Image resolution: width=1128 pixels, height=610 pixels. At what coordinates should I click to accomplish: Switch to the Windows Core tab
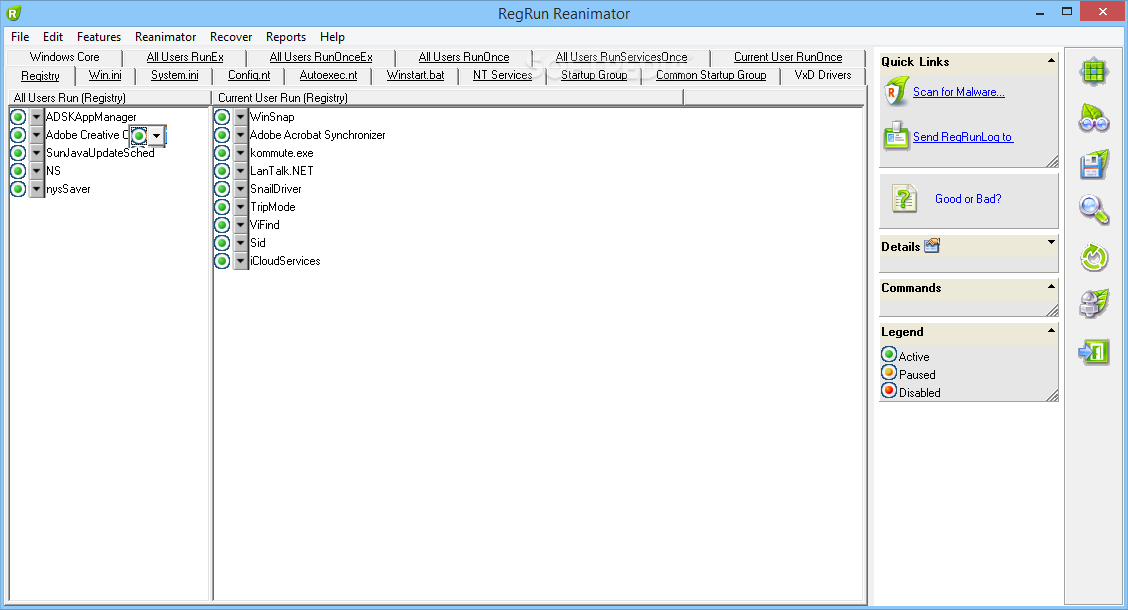pyautogui.click(x=65, y=57)
